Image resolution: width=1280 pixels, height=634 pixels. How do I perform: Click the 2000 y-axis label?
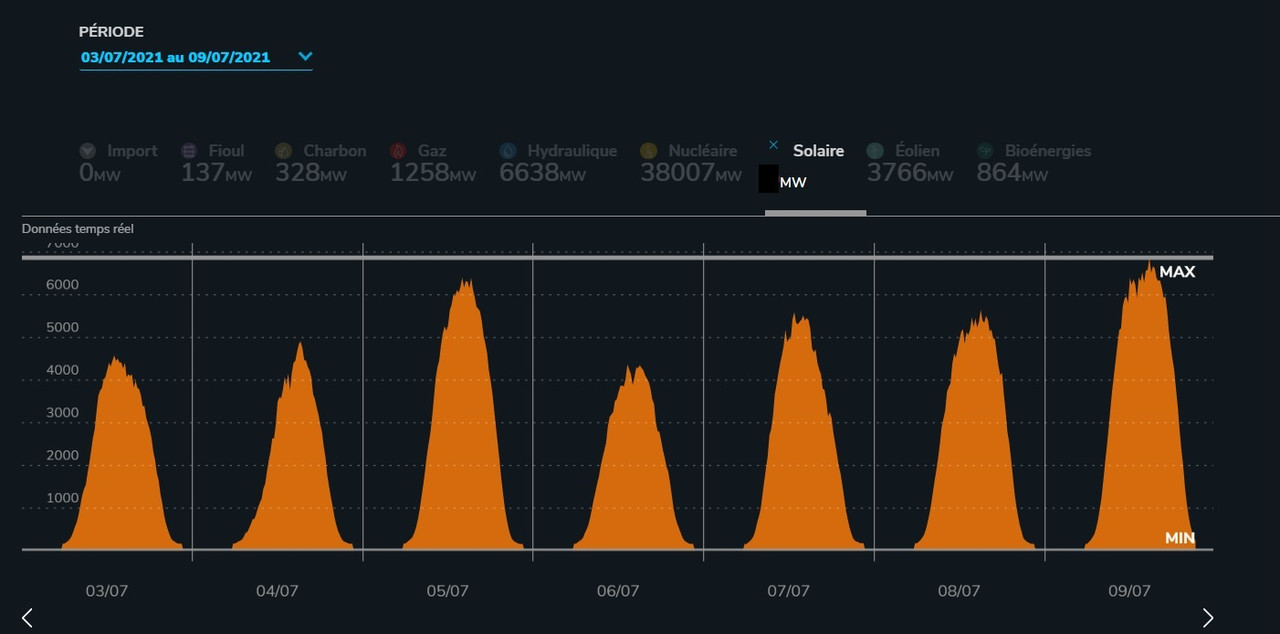(62, 456)
